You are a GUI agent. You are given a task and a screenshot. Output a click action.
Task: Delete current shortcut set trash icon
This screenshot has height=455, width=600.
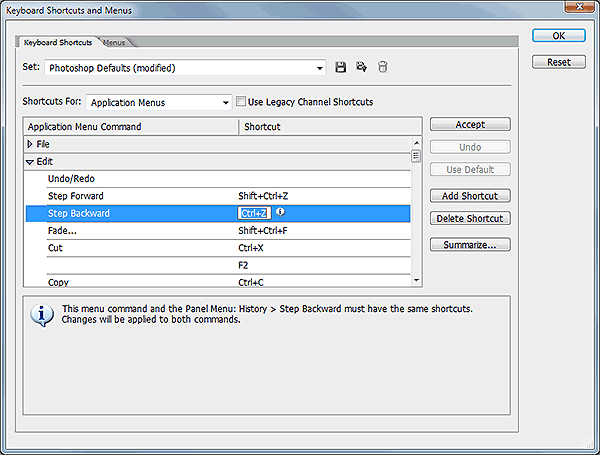382,67
